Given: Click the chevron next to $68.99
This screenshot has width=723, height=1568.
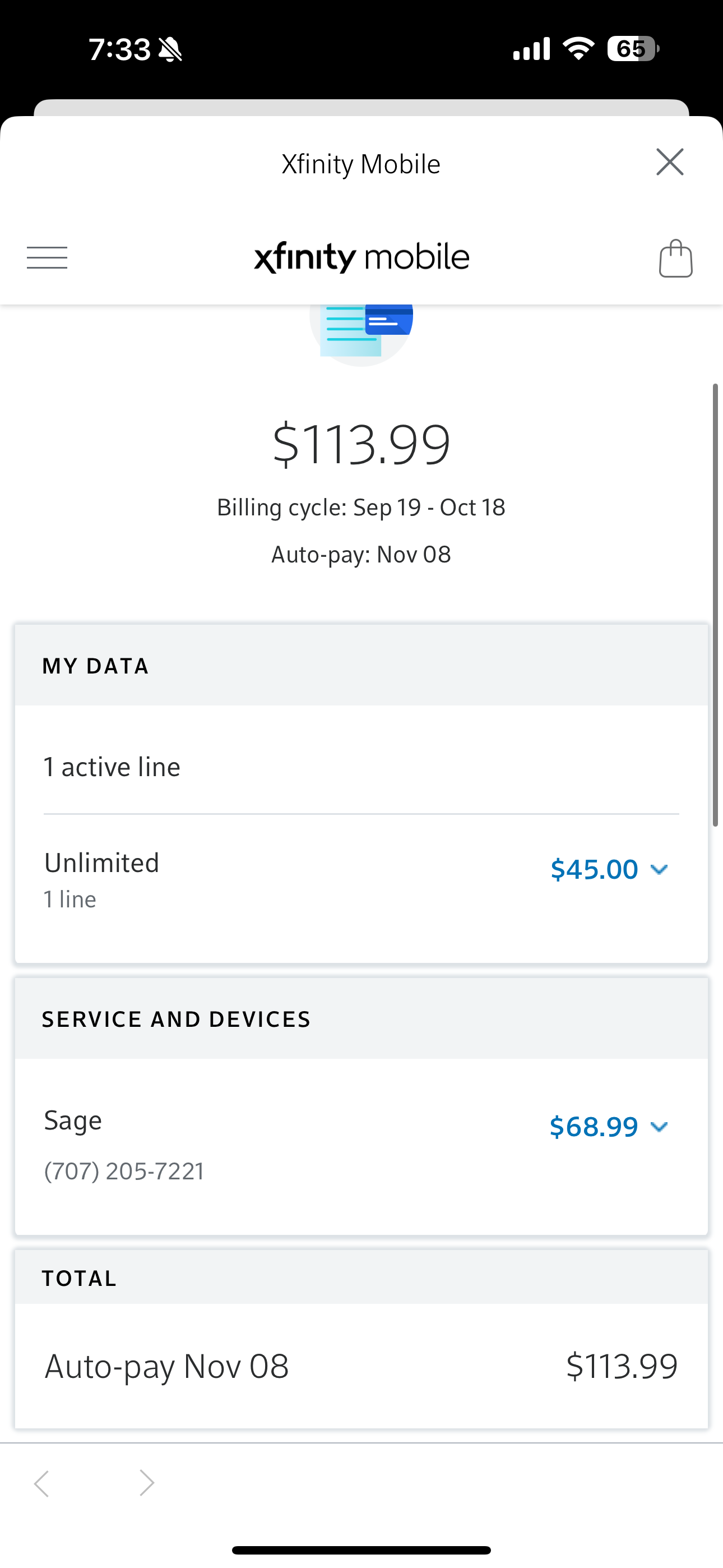Looking at the screenshot, I should pos(659,1127).
